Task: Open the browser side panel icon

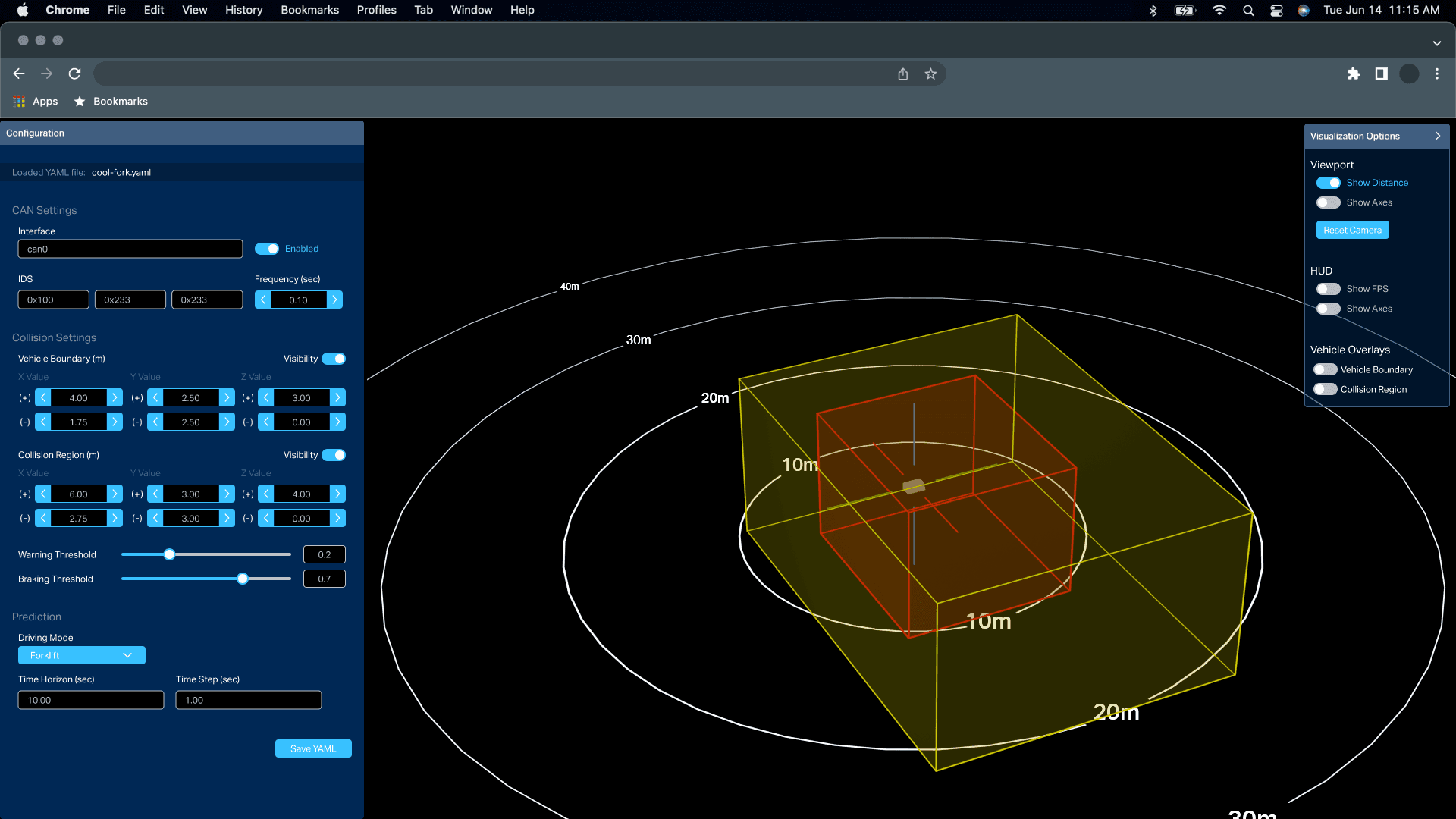Action: click(x=1381, y=74)
